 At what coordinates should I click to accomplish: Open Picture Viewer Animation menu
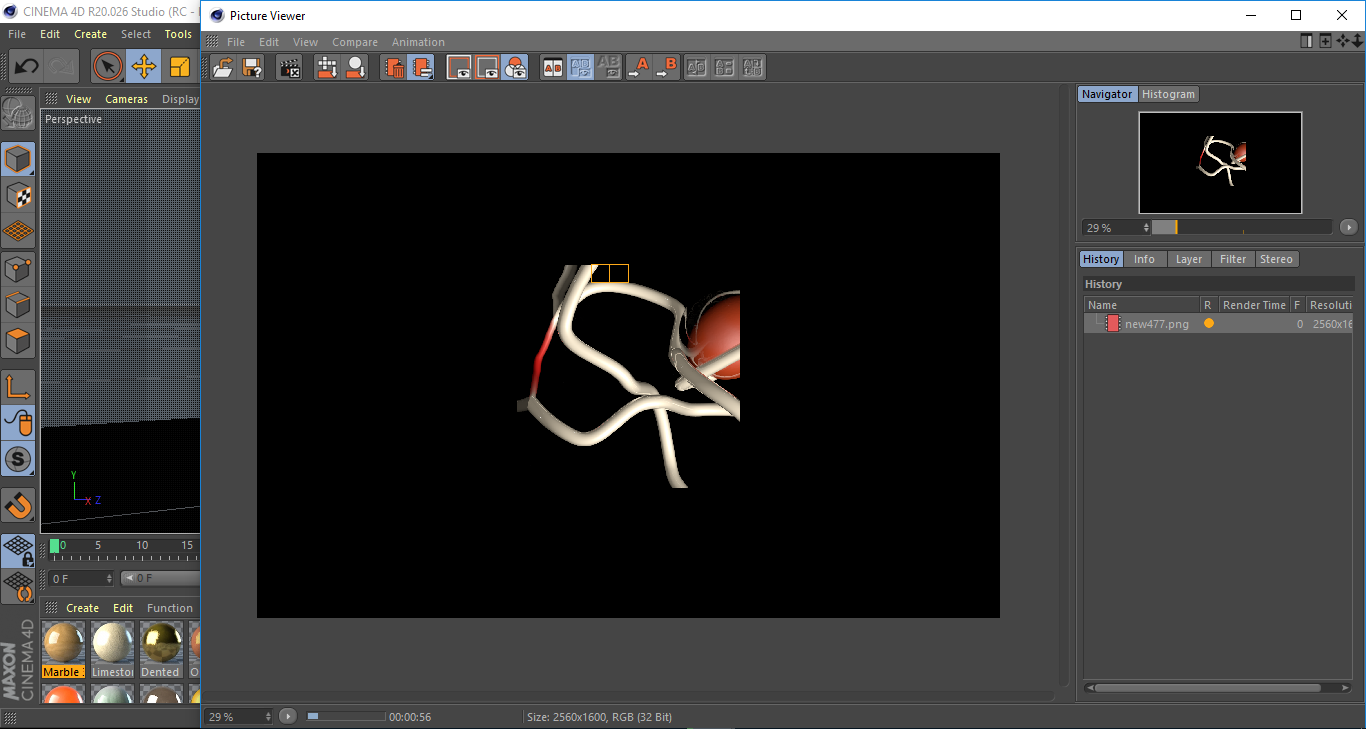[x=418, y=42]
